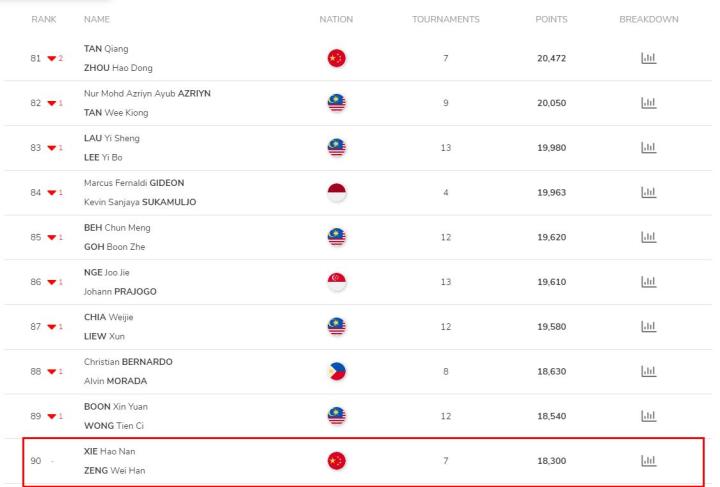Click the Indonesia flag for Gideon pair
The image size is (720, 487).
(337, 192)
